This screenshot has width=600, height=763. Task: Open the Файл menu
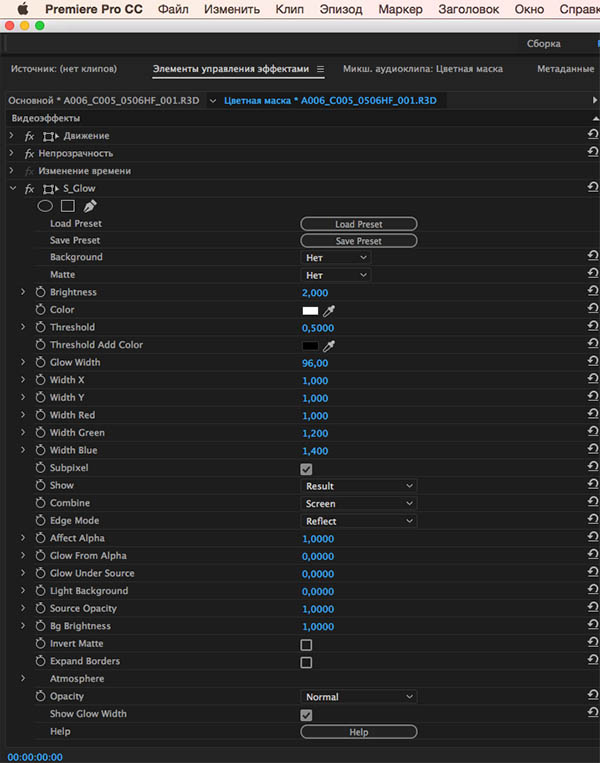[173, 9]
